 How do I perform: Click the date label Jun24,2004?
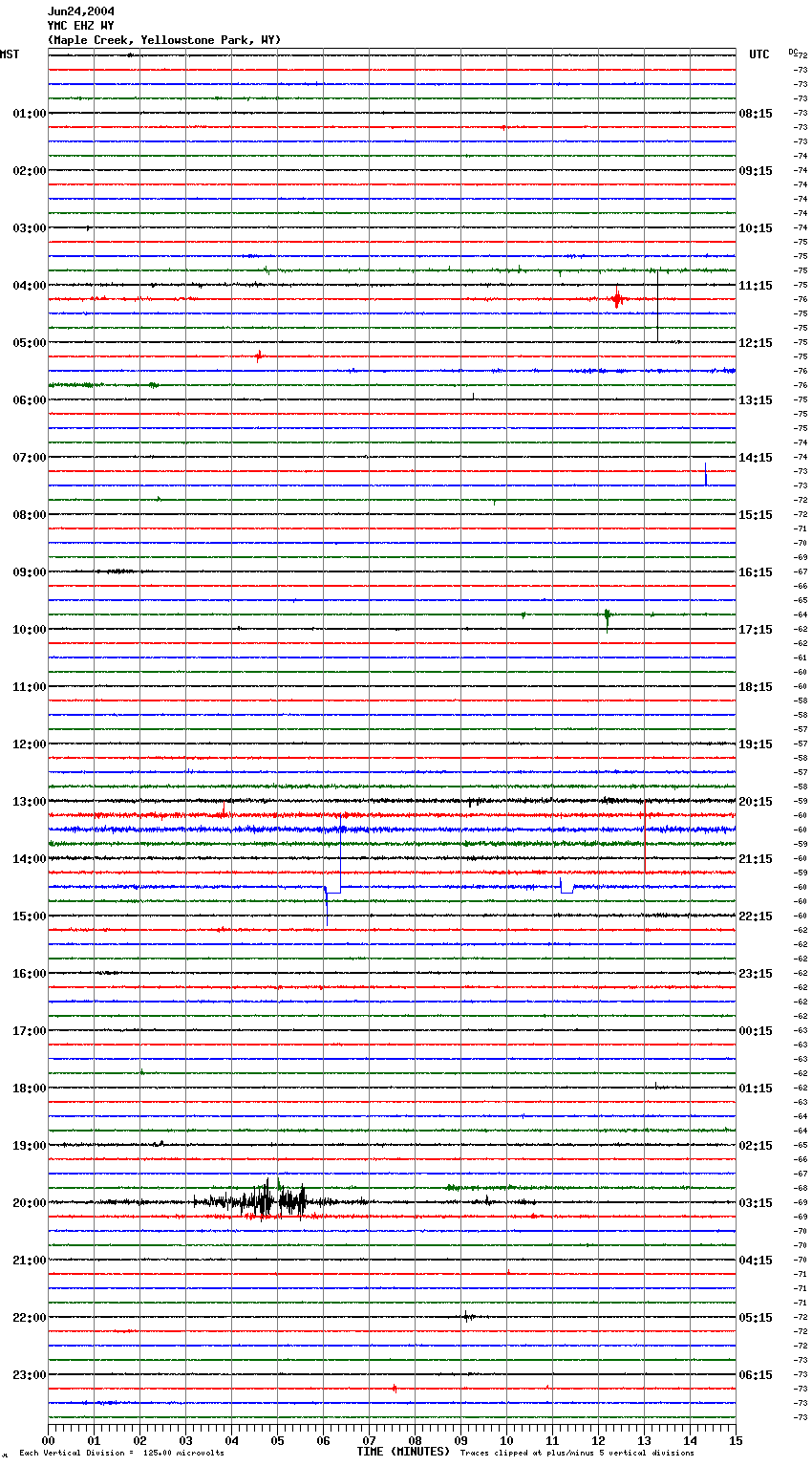point(81,11)
